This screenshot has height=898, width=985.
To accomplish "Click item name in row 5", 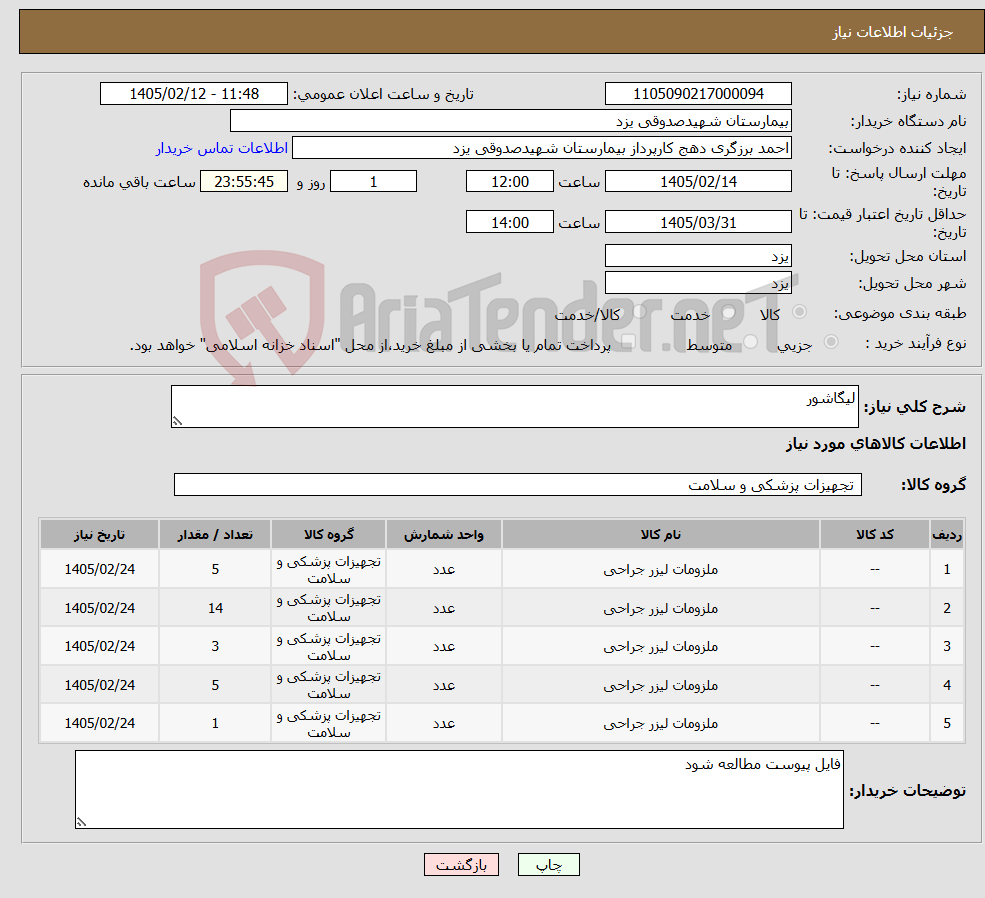I will 660,723.
